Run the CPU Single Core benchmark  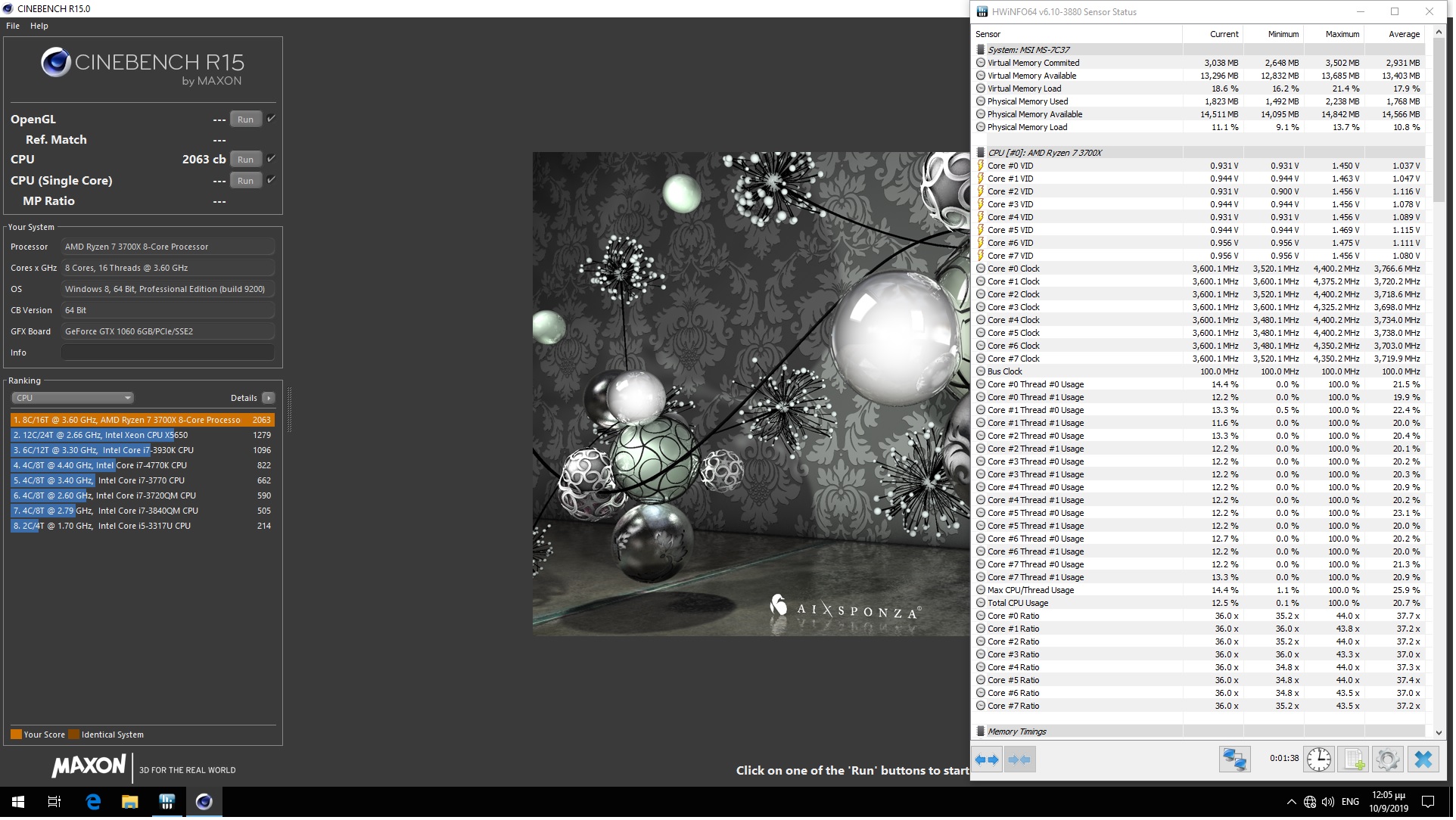[246, 181]
